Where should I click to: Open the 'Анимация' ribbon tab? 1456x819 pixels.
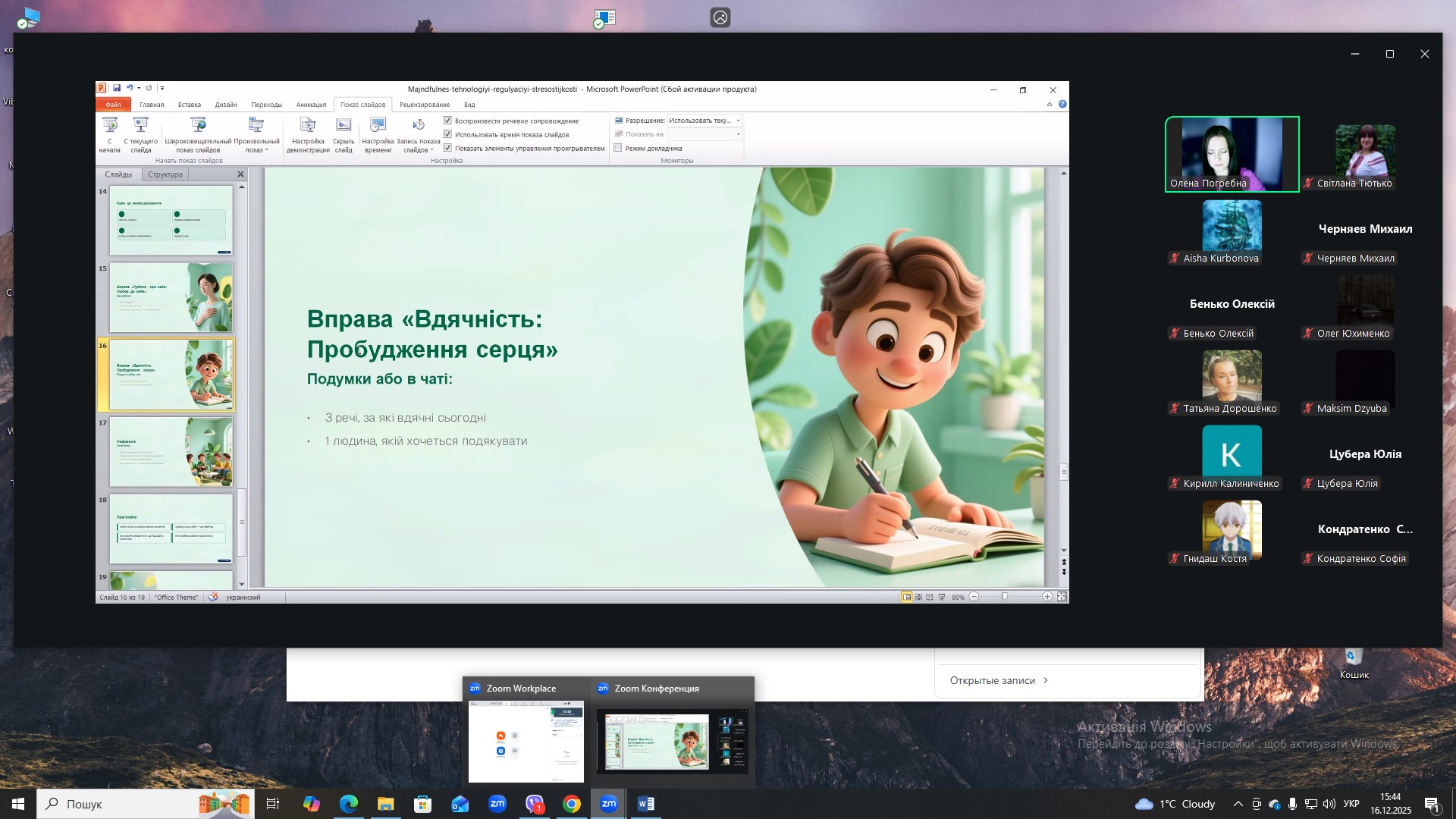point(311,105)
